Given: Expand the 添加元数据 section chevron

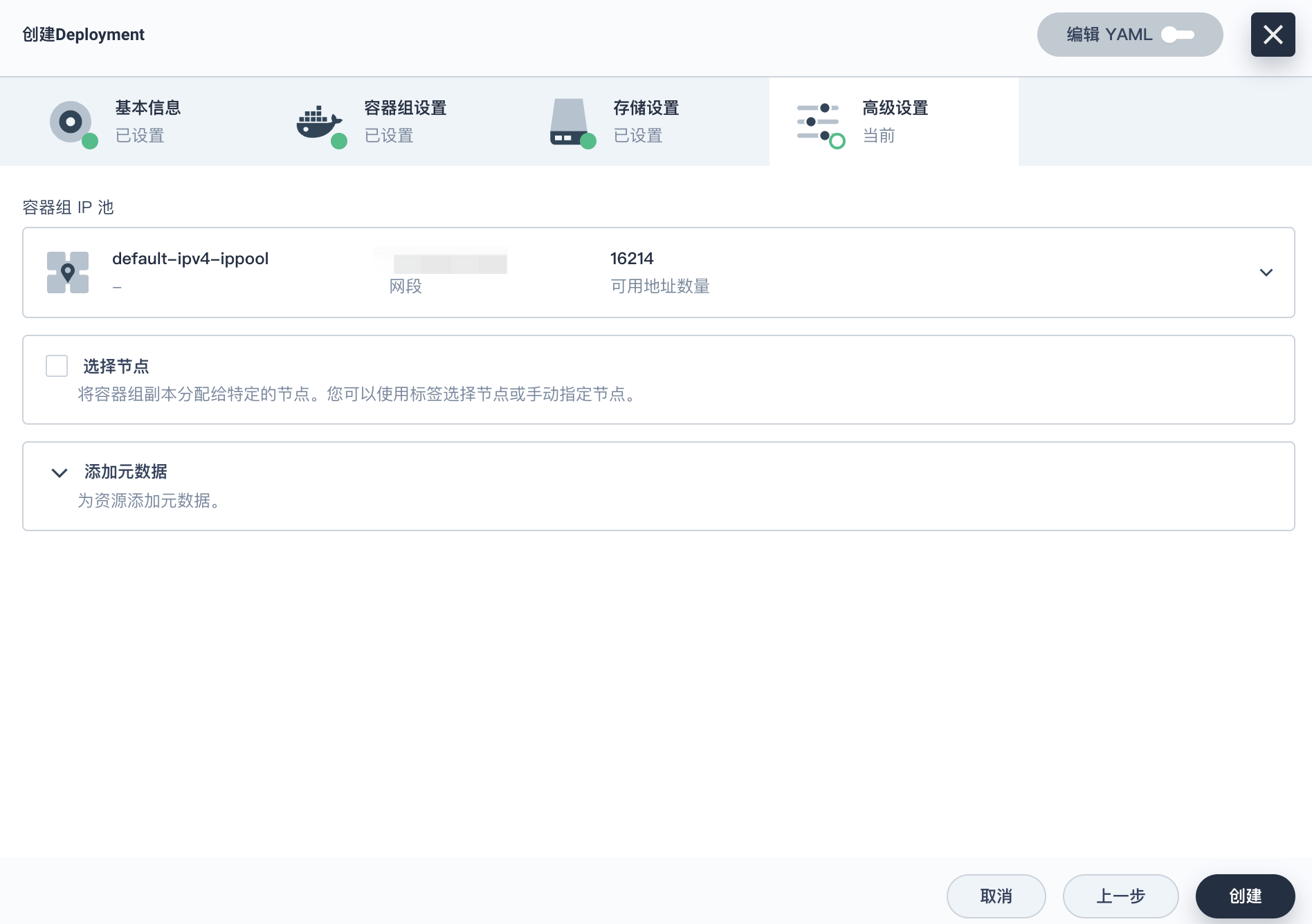Looking at the screenshot, I should click(x=60, y=473).
